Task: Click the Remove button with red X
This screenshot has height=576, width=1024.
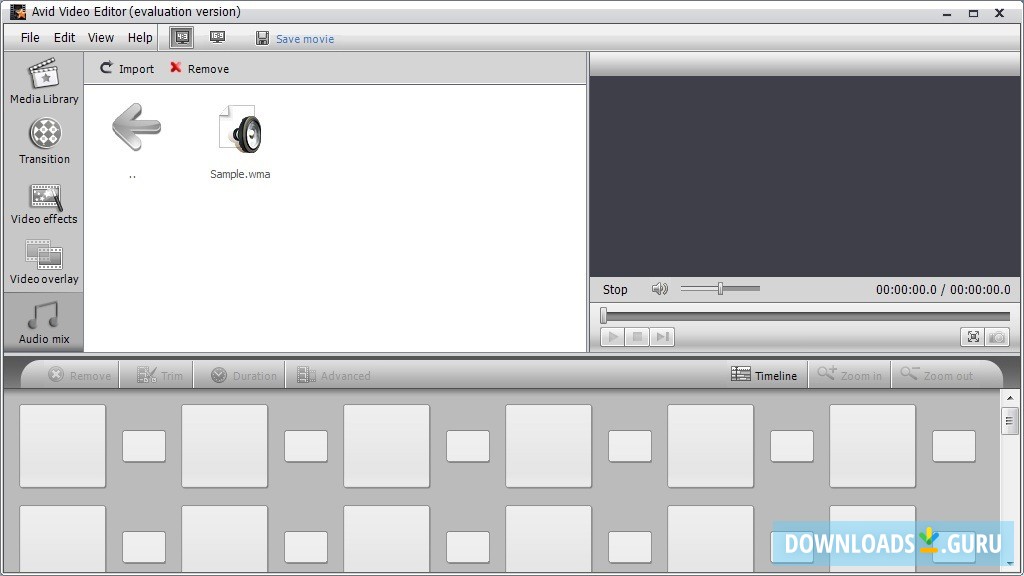Action: tap(199, 69)
